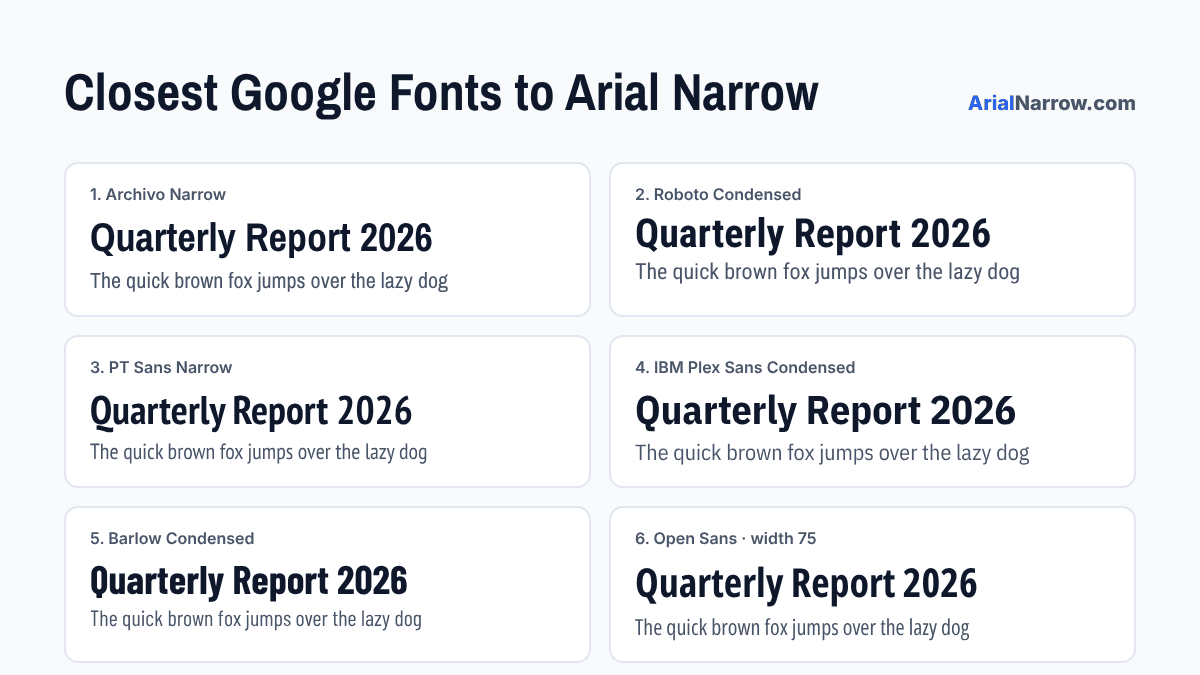Click the PT Sans Narrow quick brown fox sentence
The height and width of the screenshot is (675, 1200).
[x=259, y=452]
